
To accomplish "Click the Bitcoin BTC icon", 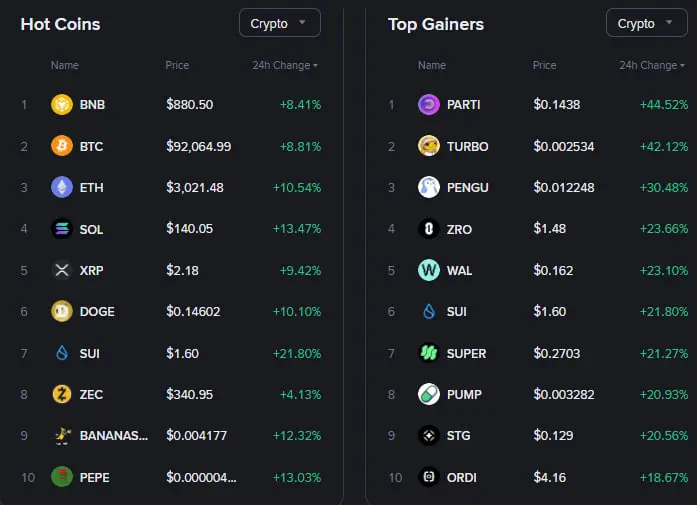I will [62, 146].
